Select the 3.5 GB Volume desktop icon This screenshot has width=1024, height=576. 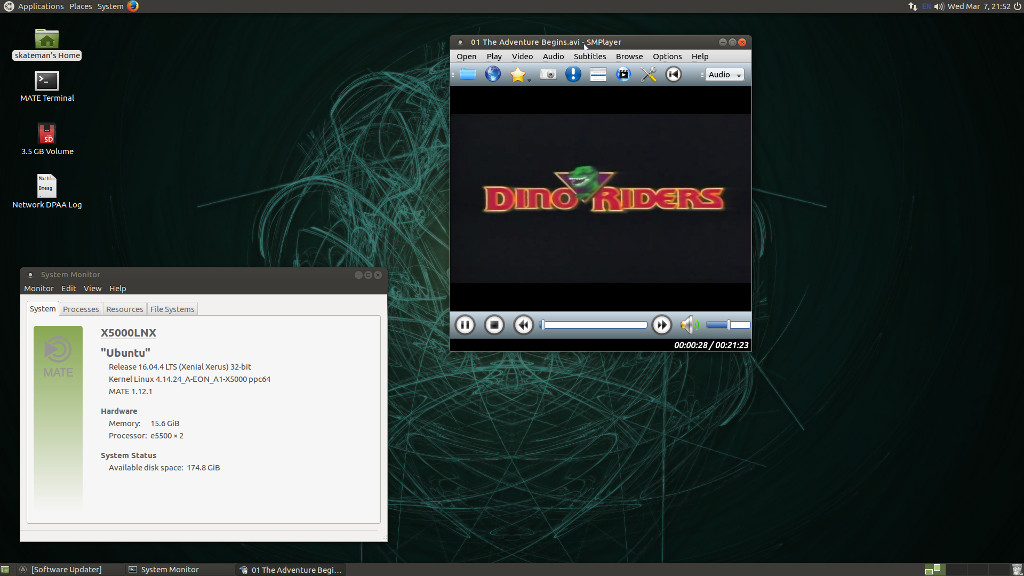pos(47,139)
